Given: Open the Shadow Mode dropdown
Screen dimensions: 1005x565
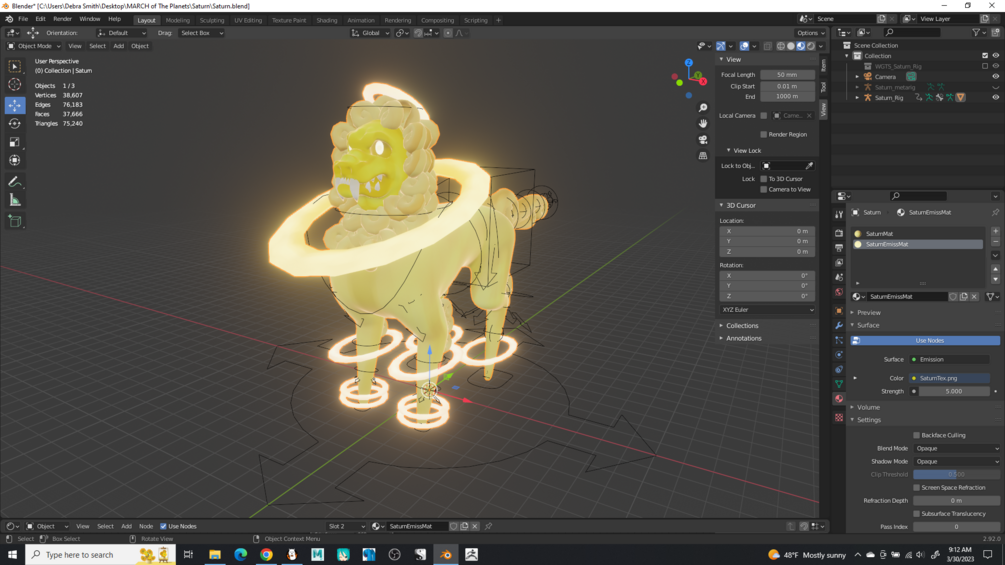Looking at the screenshot, I should tap(956, 461).
